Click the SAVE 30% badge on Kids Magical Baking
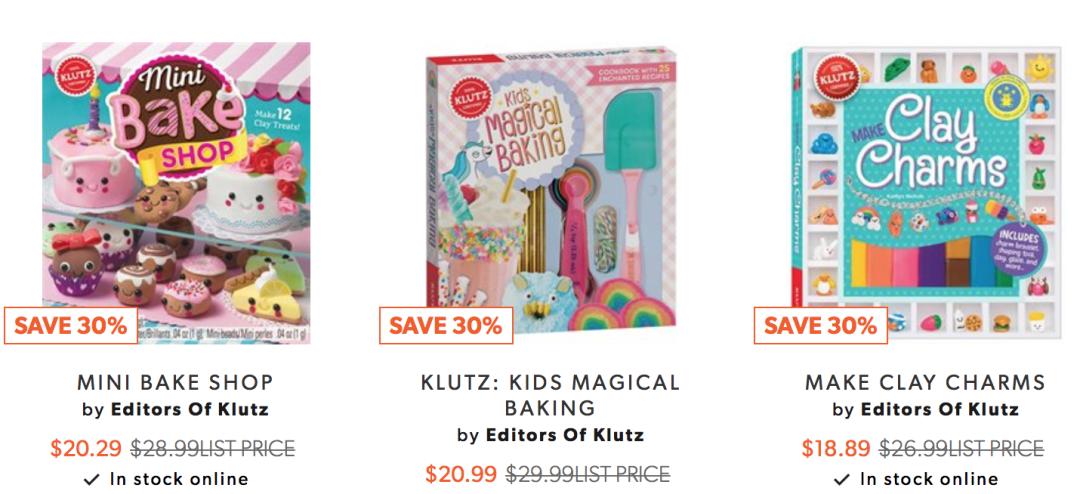The image size is (1080, 494). (446, 325)
